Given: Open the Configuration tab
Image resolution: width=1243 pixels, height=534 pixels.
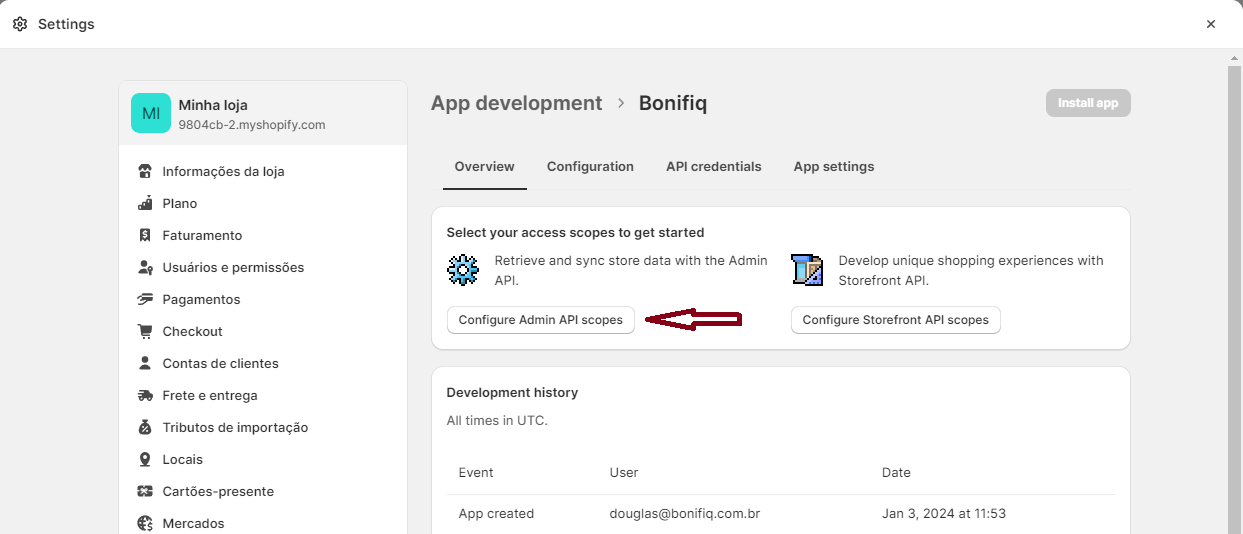Looking at the screenshot, I should coord(590,167).
